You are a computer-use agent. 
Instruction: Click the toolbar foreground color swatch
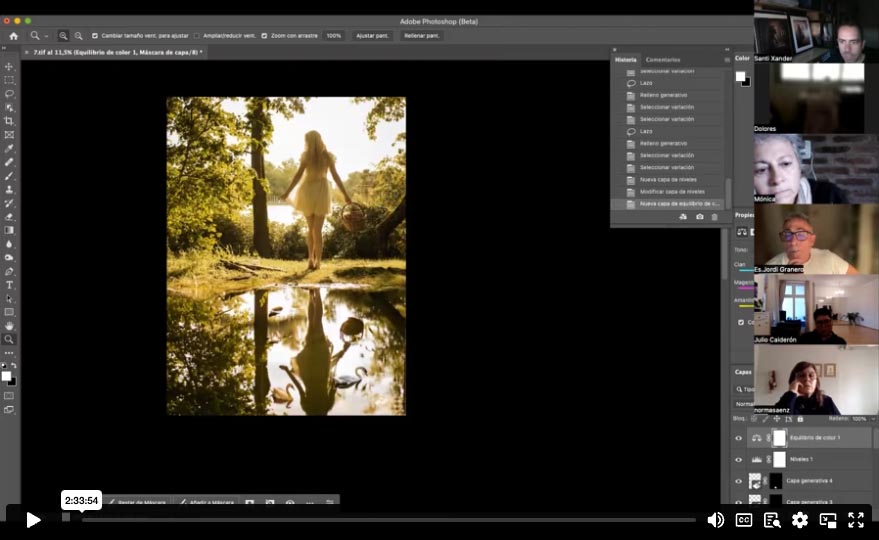click(6, 376)
